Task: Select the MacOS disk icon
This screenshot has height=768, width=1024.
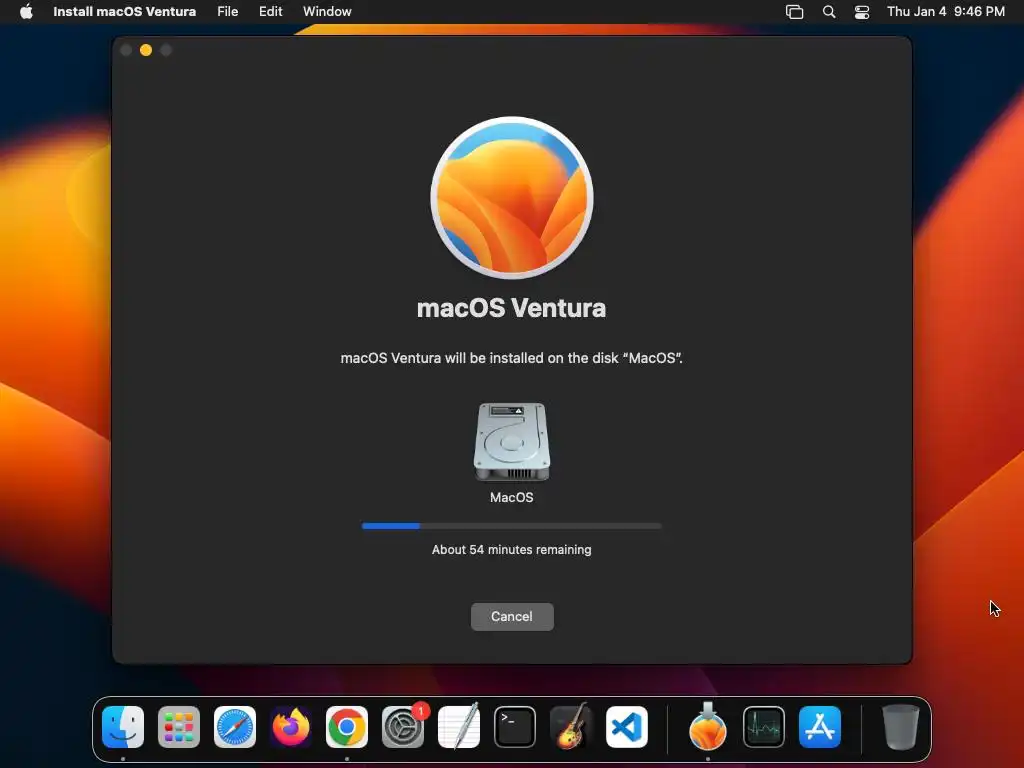Action: 511,441
